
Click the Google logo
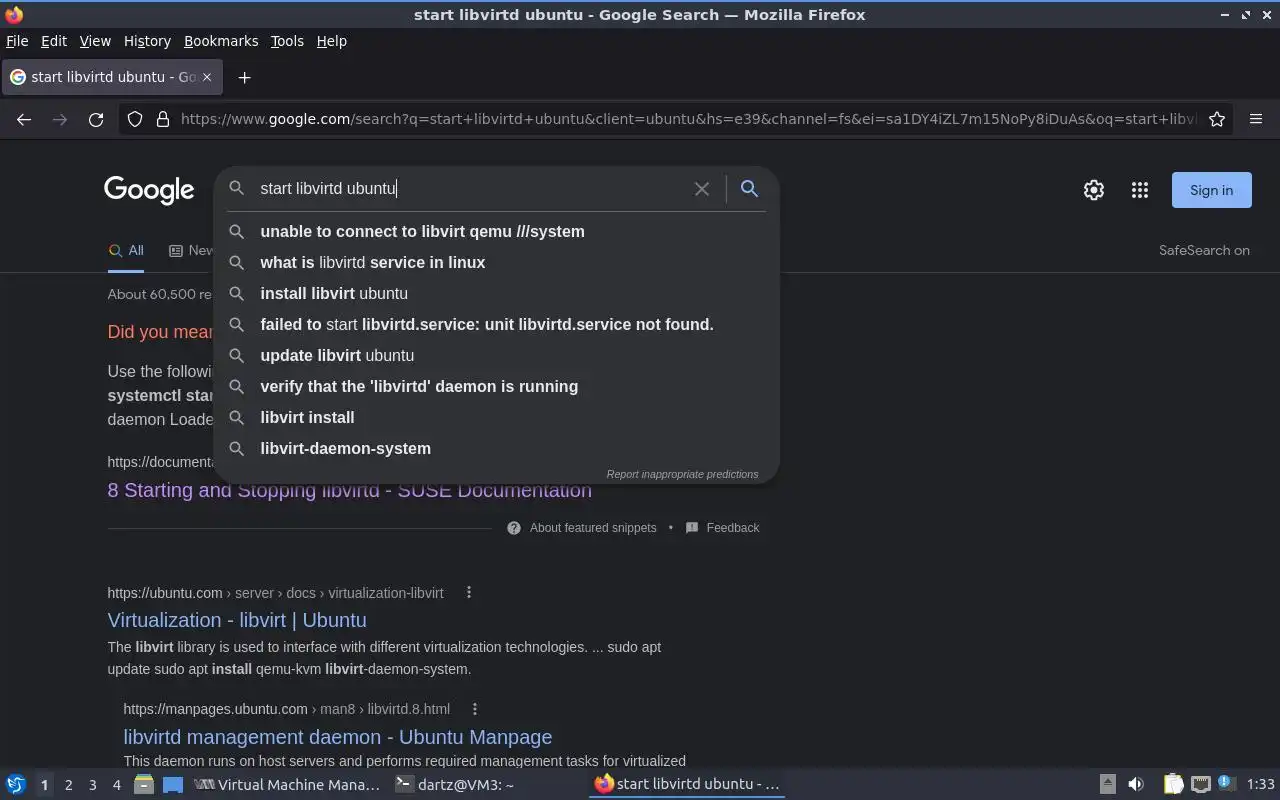pos(149,190)
